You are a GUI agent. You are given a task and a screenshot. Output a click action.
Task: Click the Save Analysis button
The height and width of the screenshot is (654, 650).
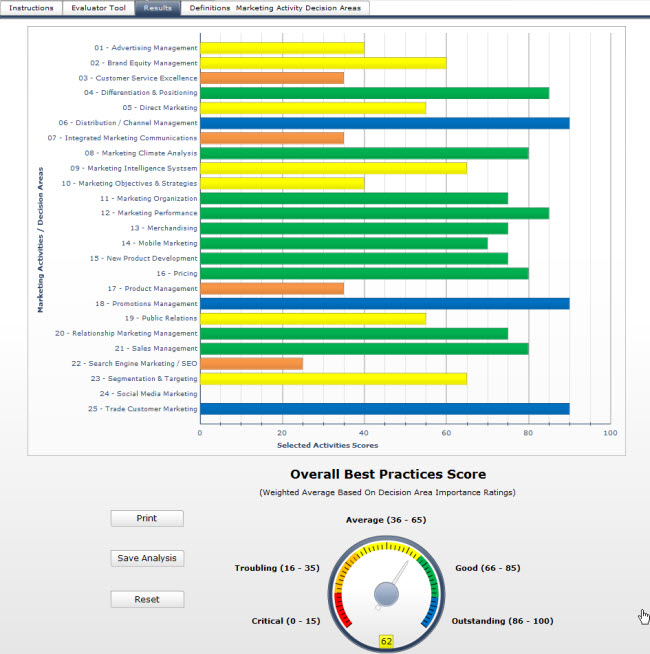coord(147,558)
